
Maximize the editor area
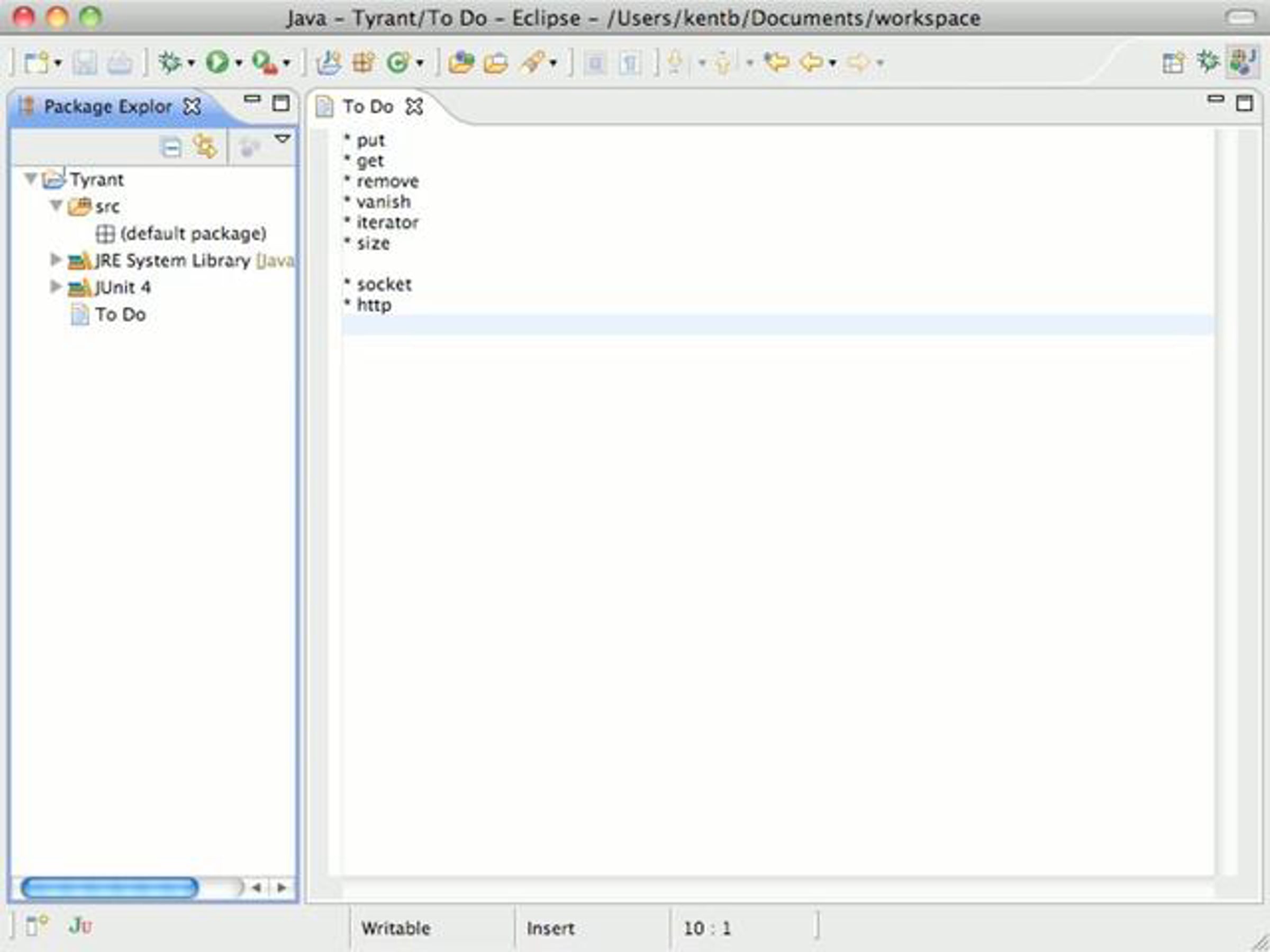click(1244, 103)
